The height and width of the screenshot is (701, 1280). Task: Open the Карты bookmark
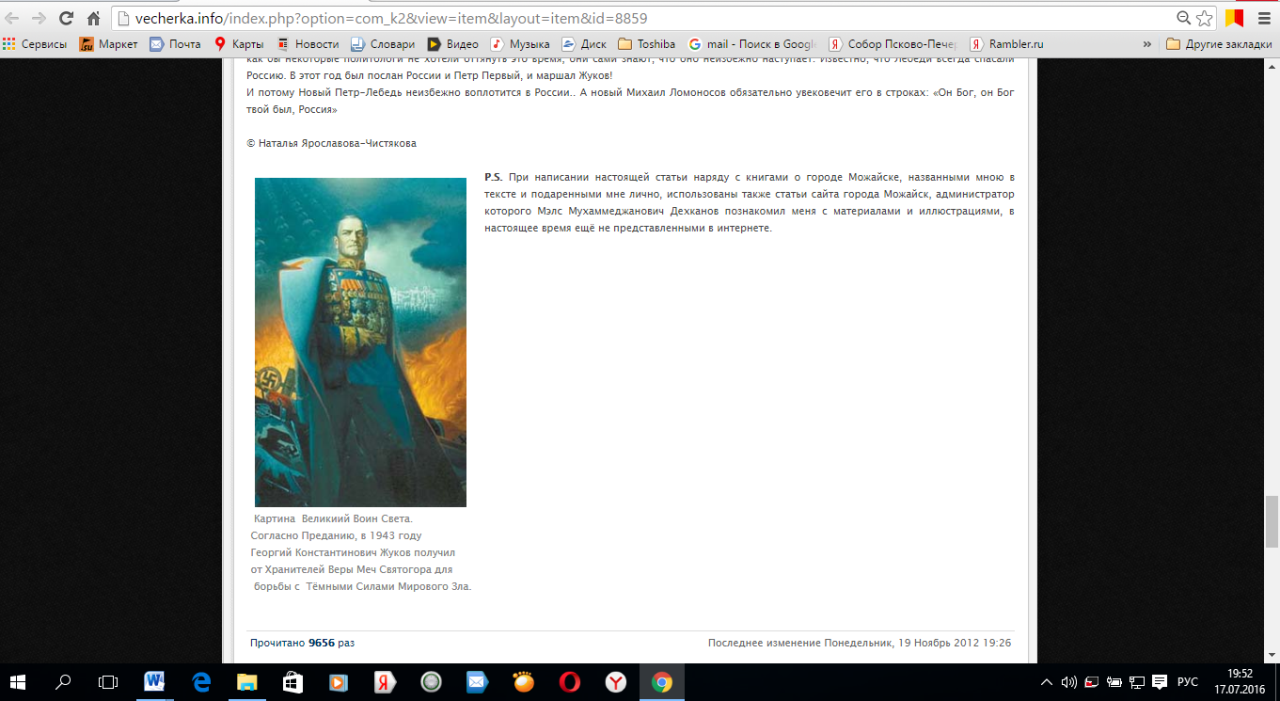(239, 44)
